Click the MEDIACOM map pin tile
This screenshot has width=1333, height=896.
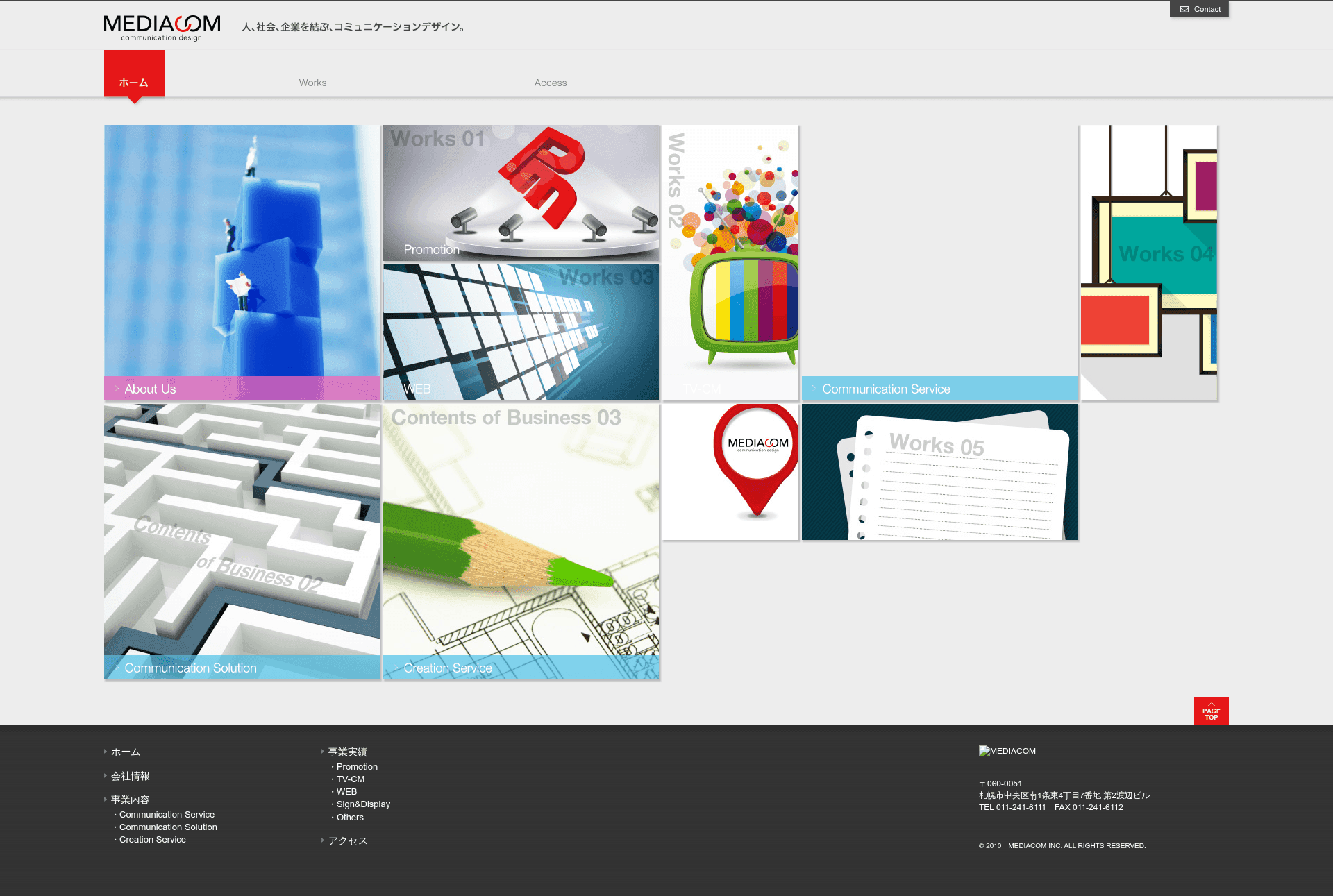click(730, 472)
